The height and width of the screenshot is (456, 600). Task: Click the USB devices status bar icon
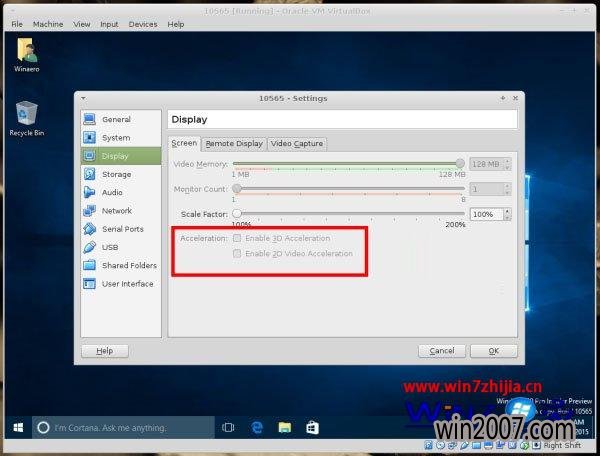(x=465, y=445)
